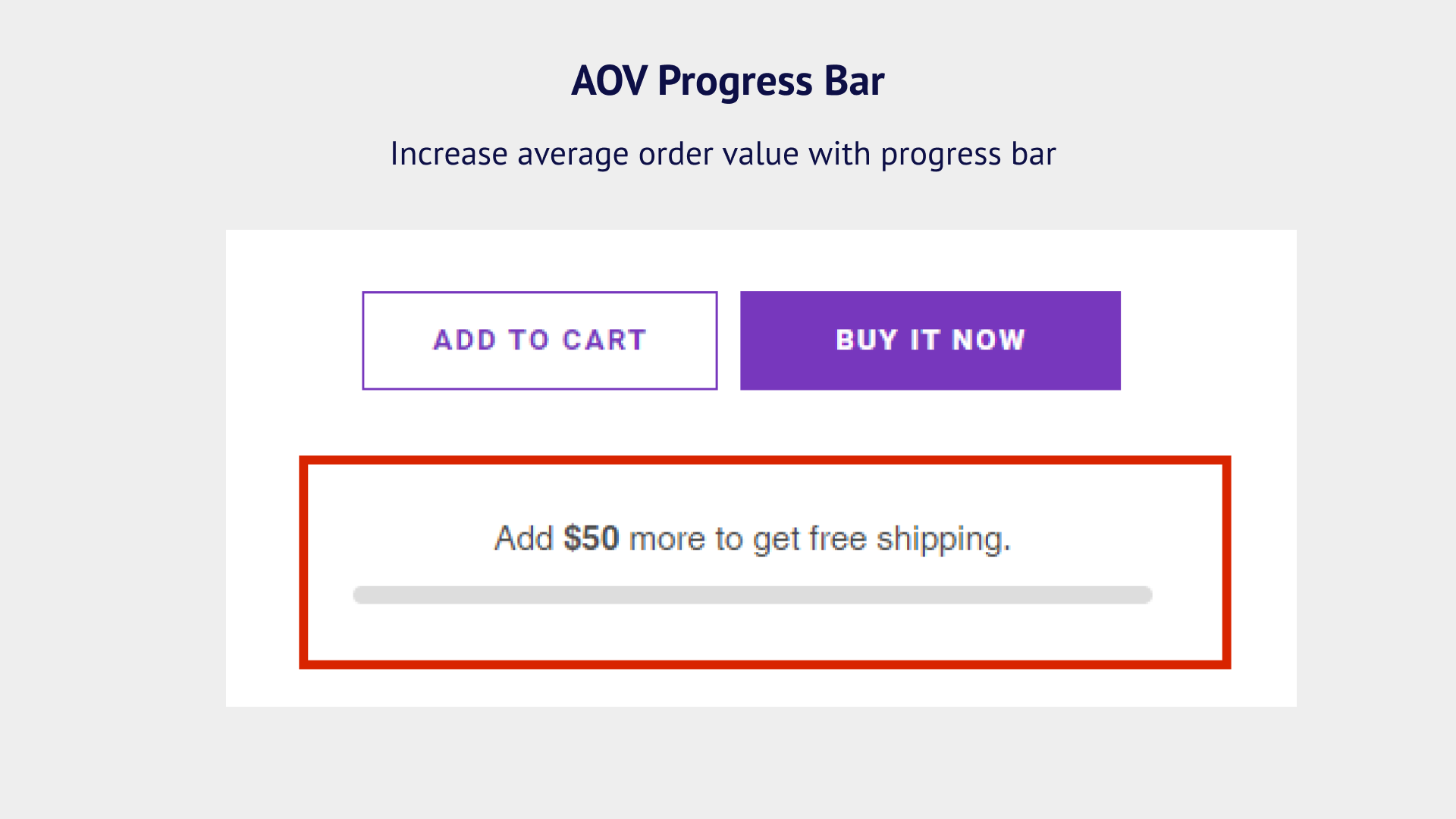Click 'Increase' in the subtitle
This screenshot has width=1456, height=819.
pos(448,154)
